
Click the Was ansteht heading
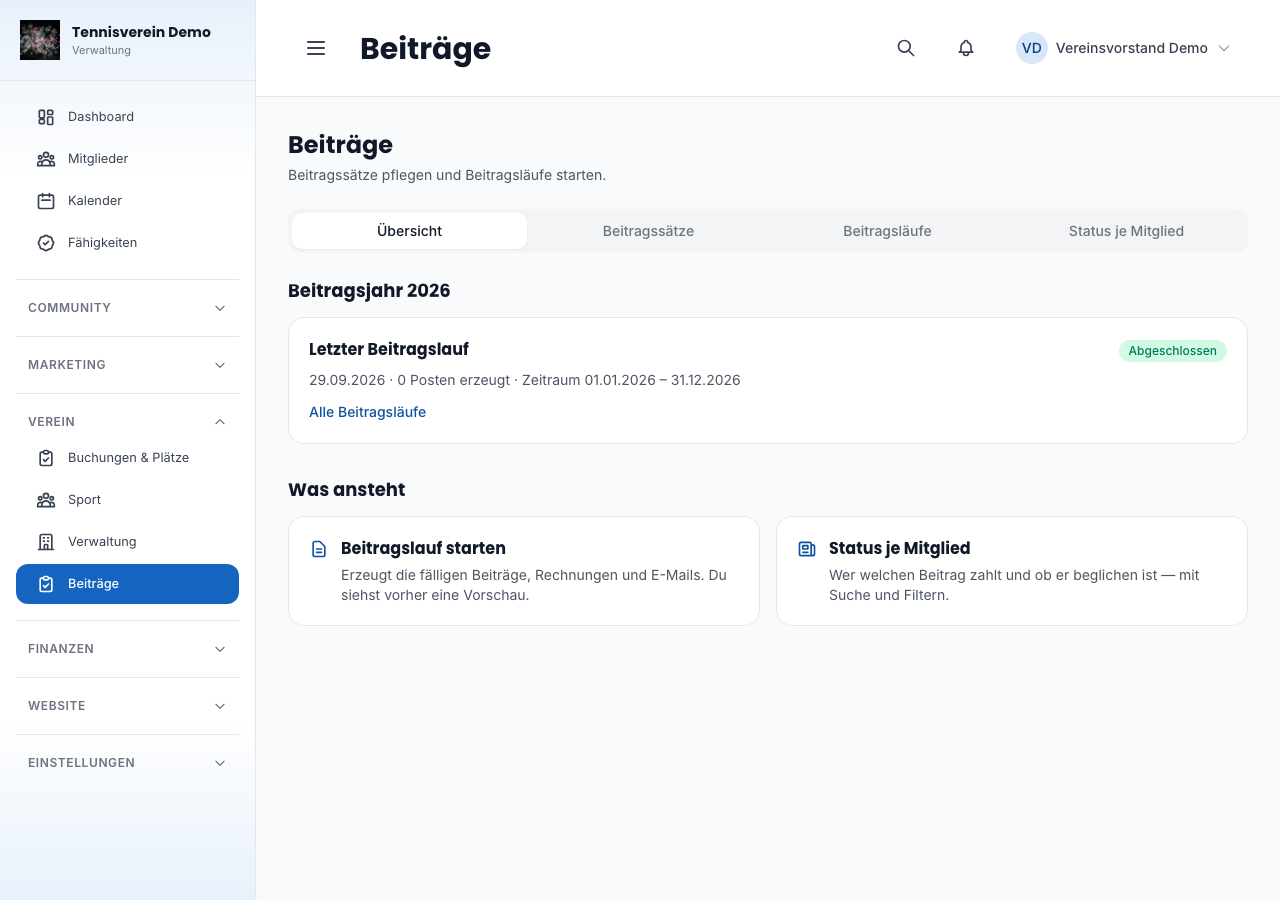click(347, 490)
